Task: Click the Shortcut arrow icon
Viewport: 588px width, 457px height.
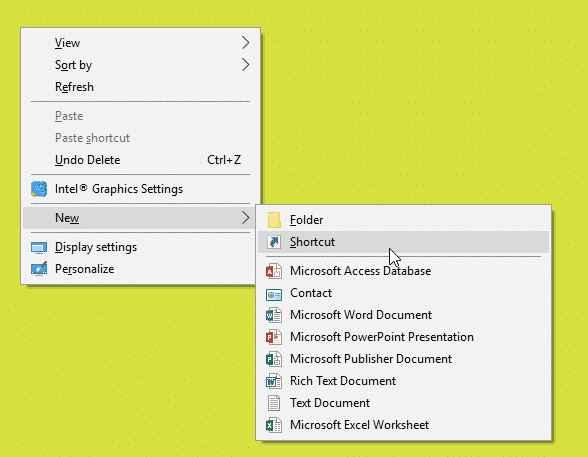Action: [x=274, y=242]
